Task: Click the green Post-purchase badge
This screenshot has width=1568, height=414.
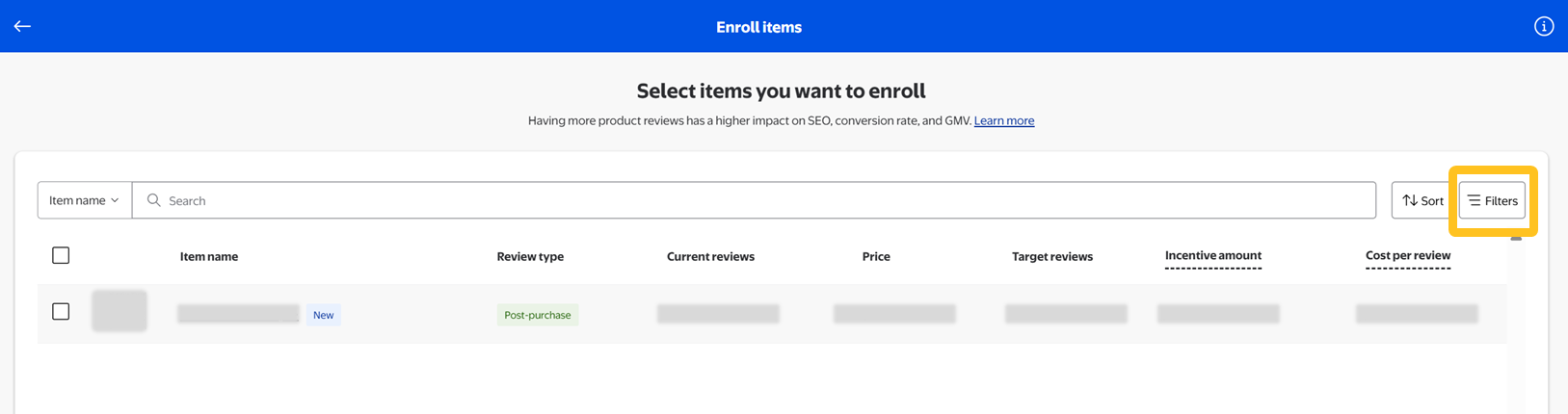Action: (538, 315)
